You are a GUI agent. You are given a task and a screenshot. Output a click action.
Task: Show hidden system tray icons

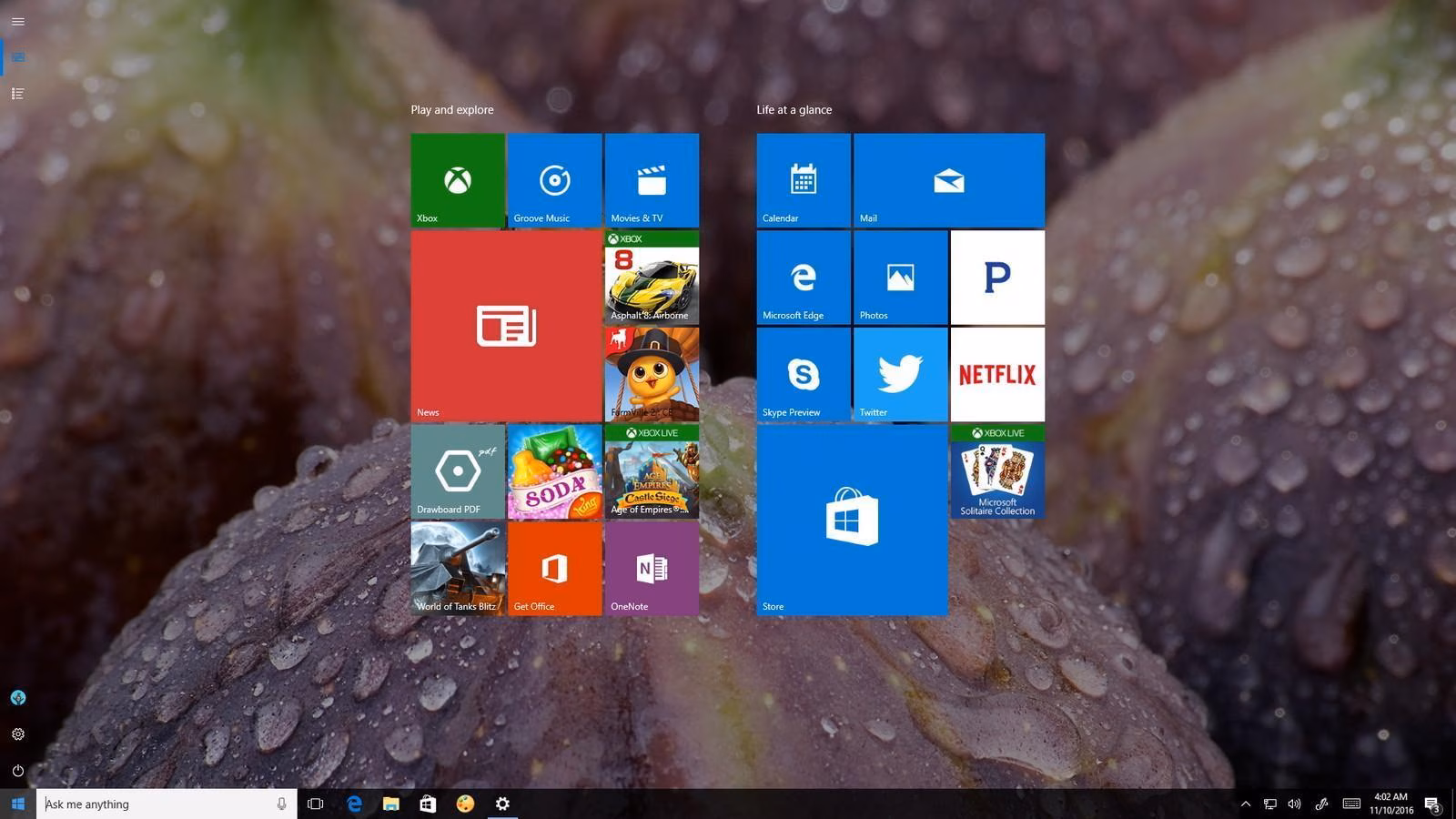tap(1246, 804)
